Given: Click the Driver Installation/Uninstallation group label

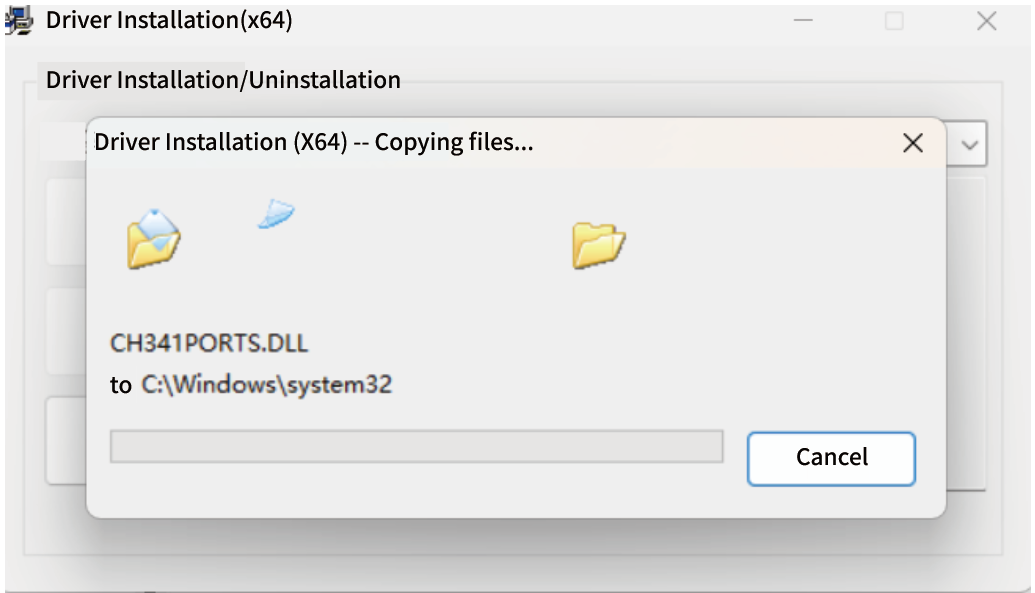Looking at the screenshot, I should tap(223, 81).
